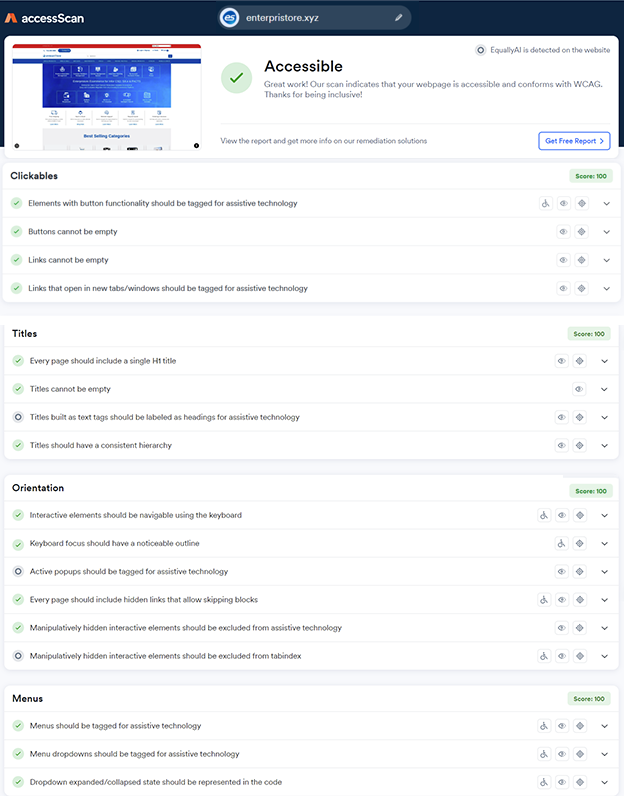624x796 pixels.
Task: Toggle eye icon on Titles cannot be empty
Action: (x=579, y=389)
